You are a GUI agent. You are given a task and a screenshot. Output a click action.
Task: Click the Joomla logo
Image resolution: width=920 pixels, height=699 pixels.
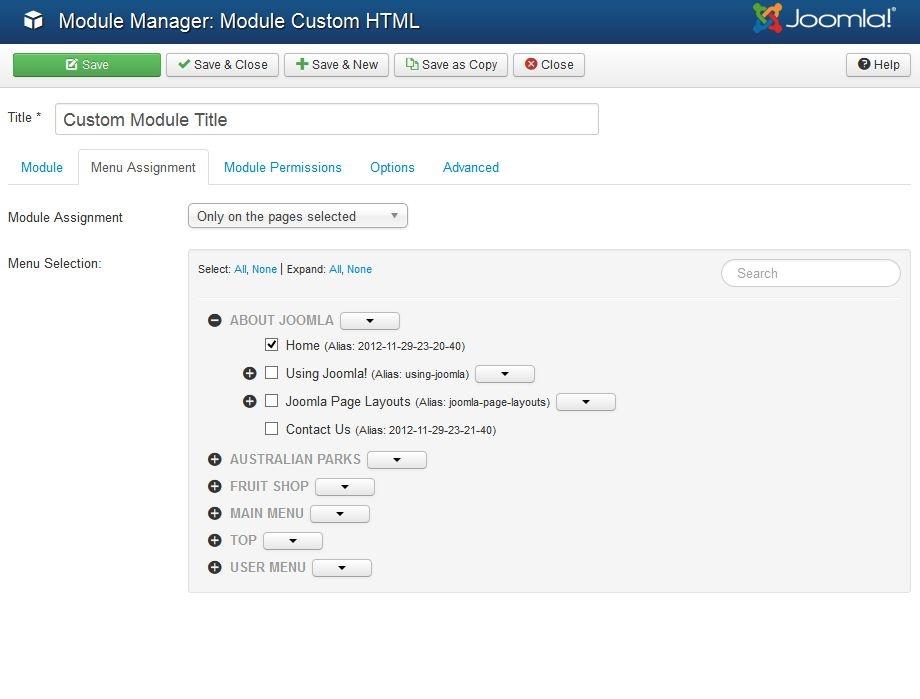click(x=824, y=18)
